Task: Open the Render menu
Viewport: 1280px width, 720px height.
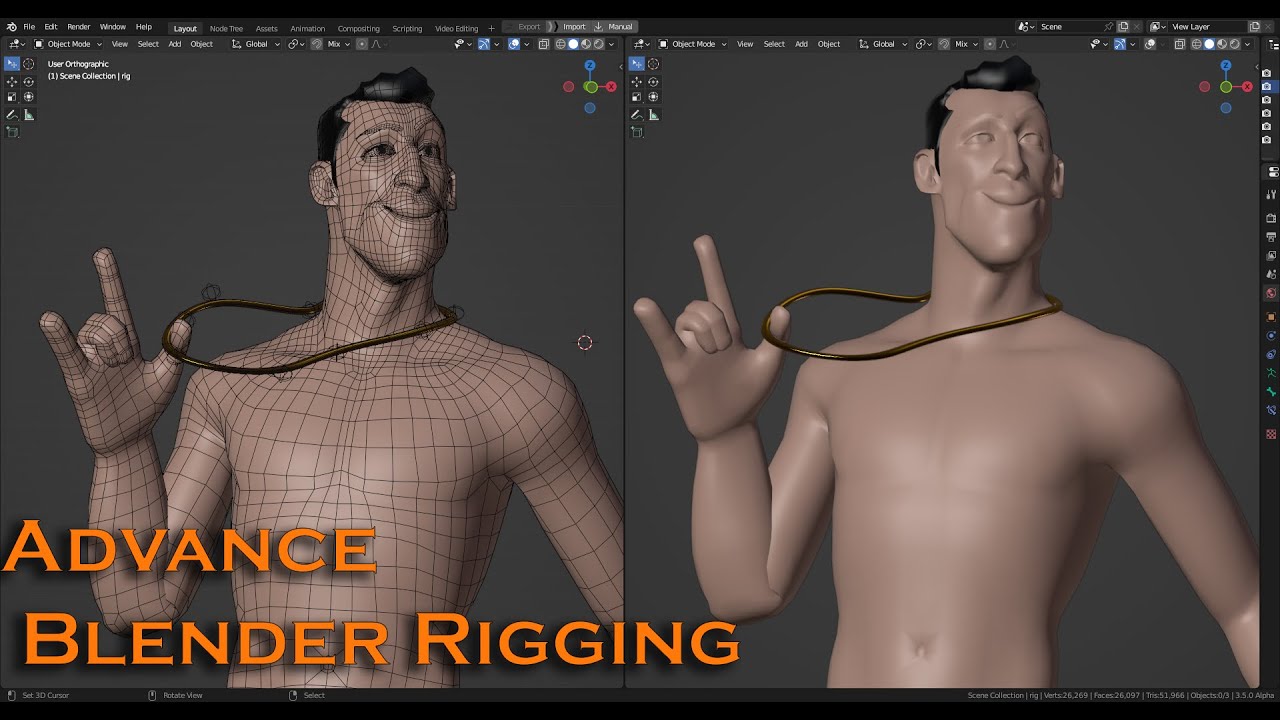Action: (78, 27)
